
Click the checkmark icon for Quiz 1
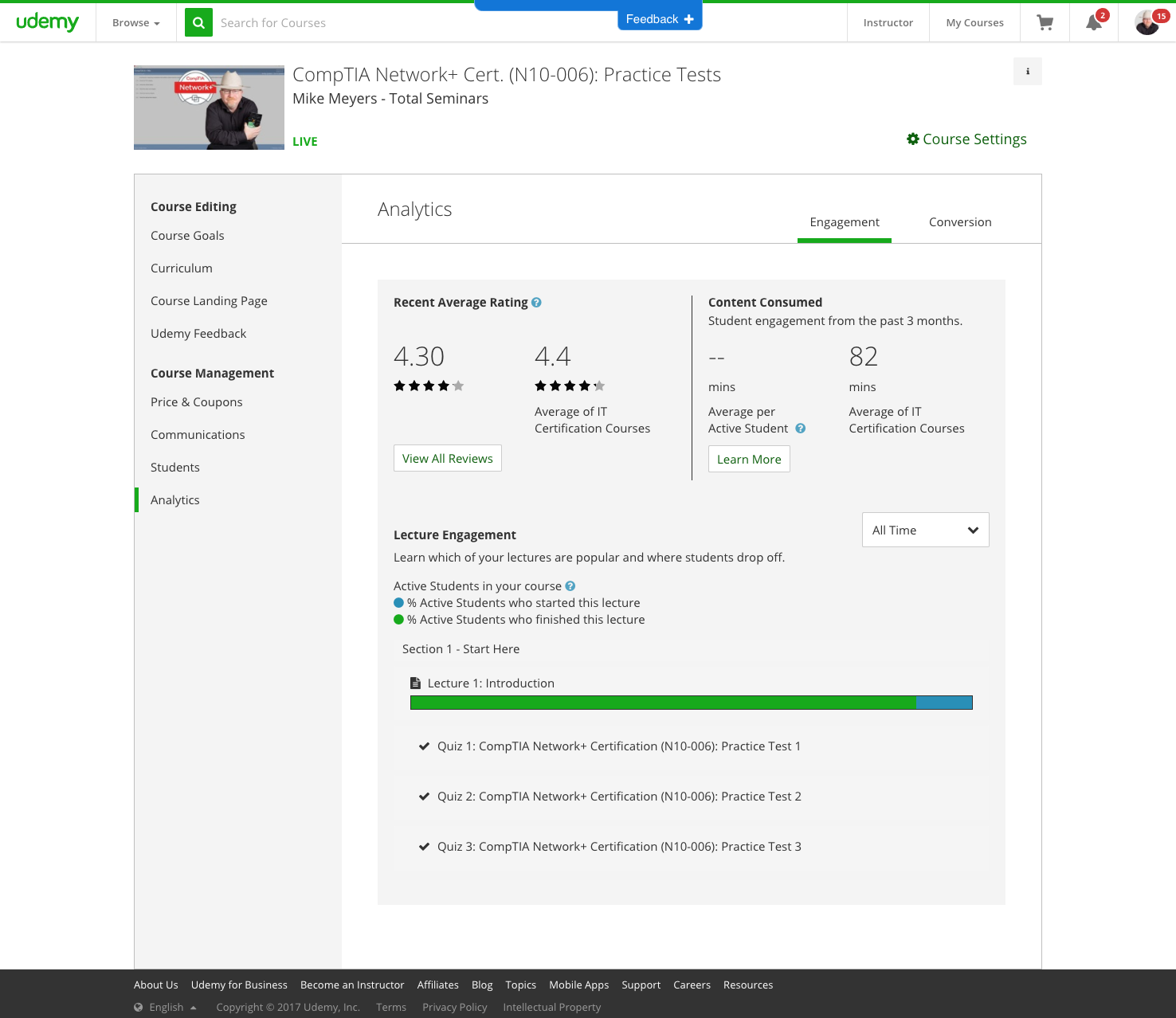[x=424, y=746]
